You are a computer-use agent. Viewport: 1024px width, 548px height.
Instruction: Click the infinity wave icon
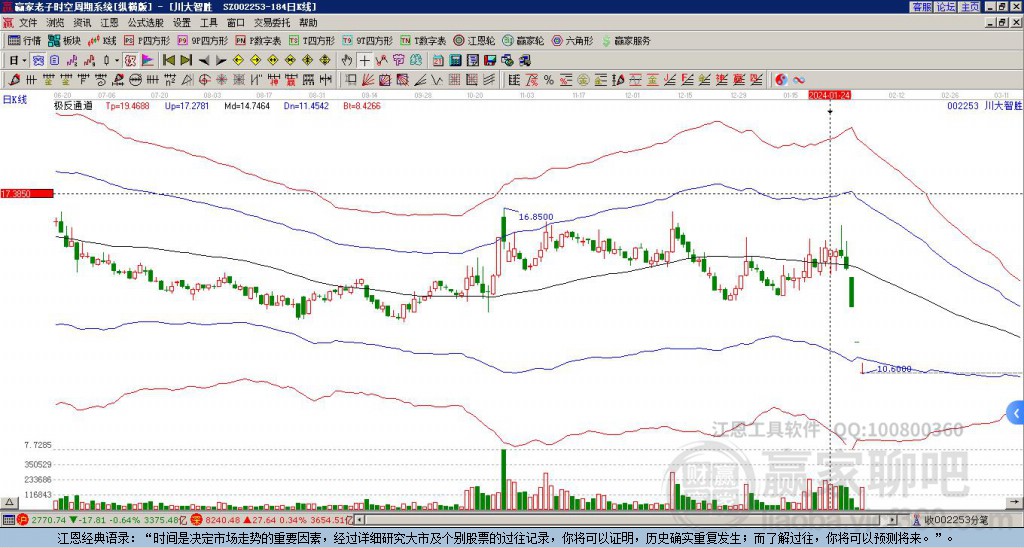[799, 80]
